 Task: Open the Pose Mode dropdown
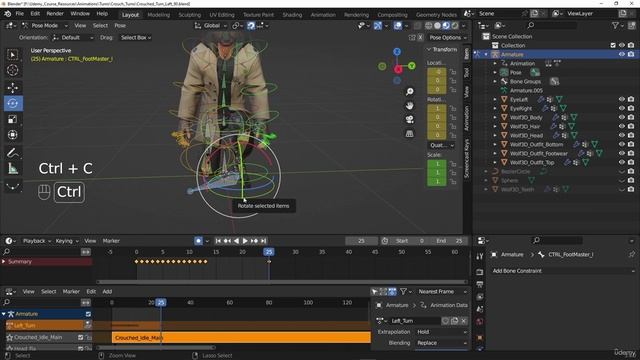pyautogui.click(x=44, y=25)
